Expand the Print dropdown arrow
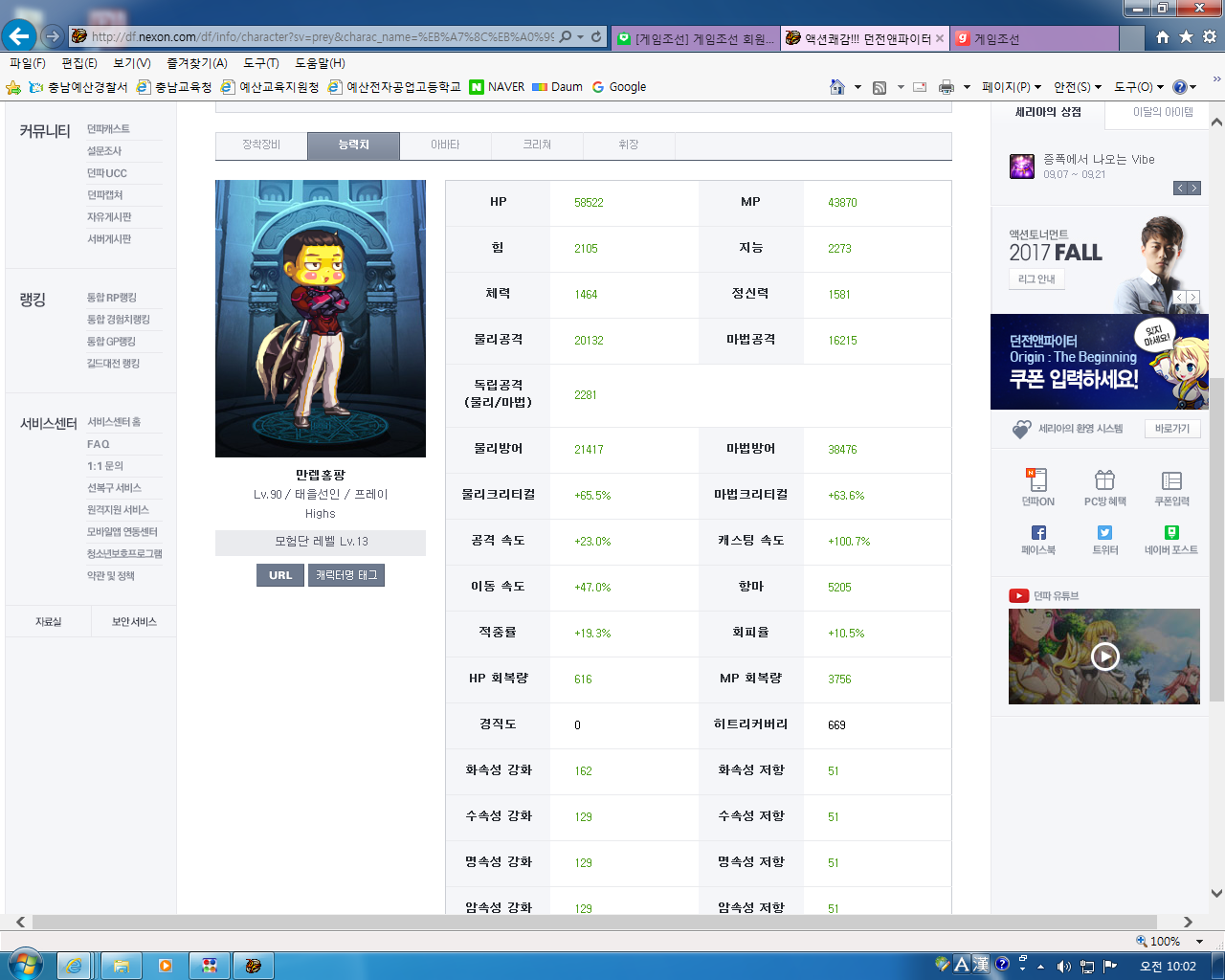 coord(967,87)
